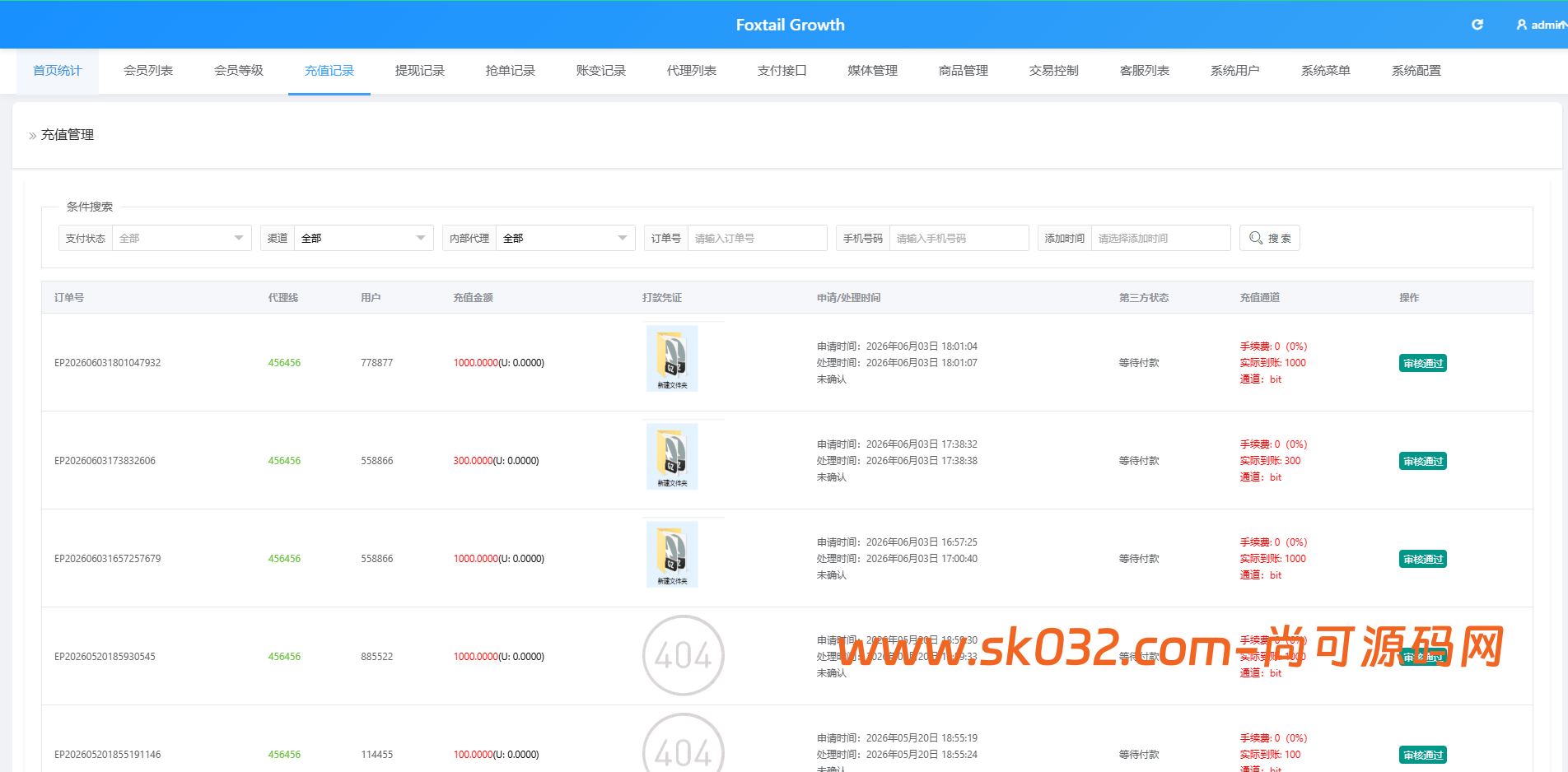Click 审核通过 for order EP202606031657257679
Screen dimensions: 1568x772
(x=1423, y=559)
